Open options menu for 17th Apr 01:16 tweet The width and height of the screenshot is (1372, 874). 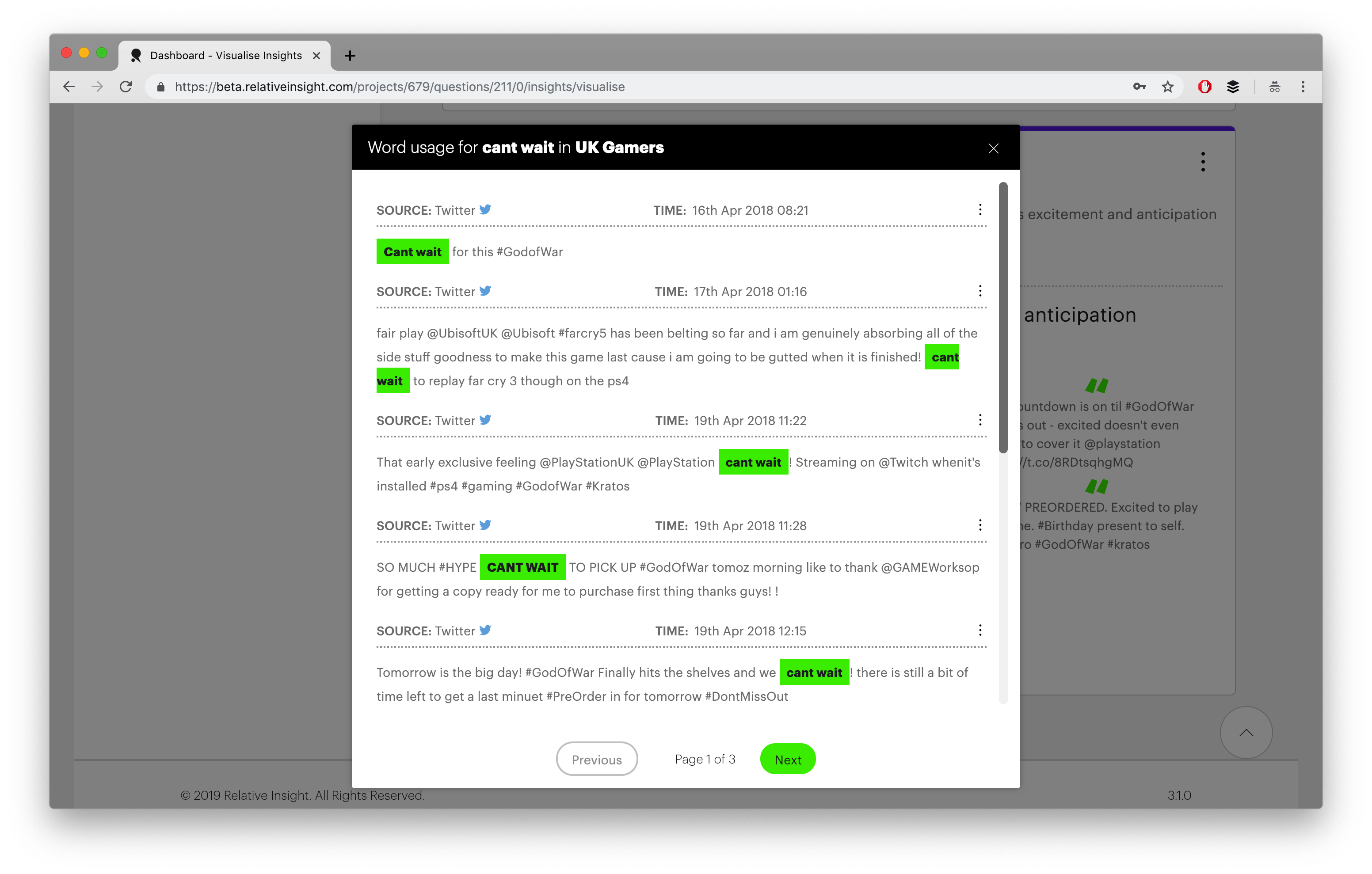pos(980,291)
